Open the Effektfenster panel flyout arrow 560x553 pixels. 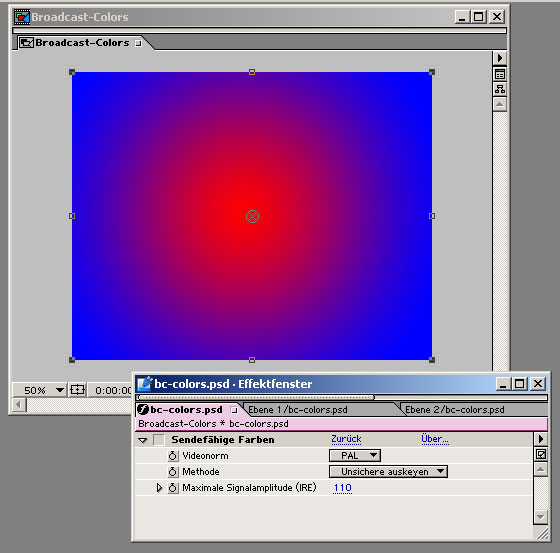540,439
